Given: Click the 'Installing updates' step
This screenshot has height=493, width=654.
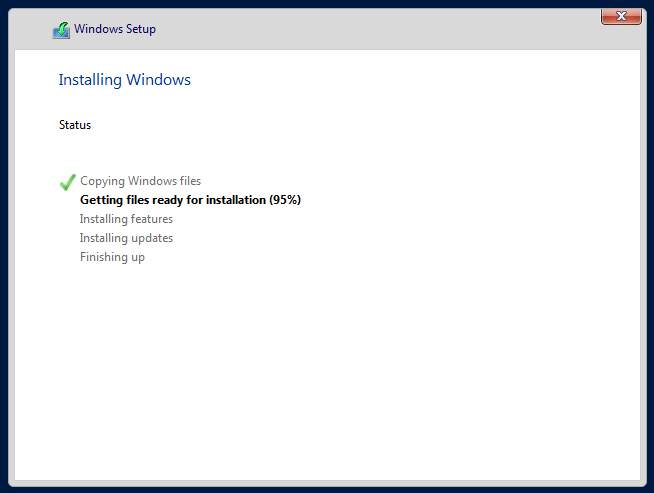Looking at the screenshot, I should [x=126, y=238].
